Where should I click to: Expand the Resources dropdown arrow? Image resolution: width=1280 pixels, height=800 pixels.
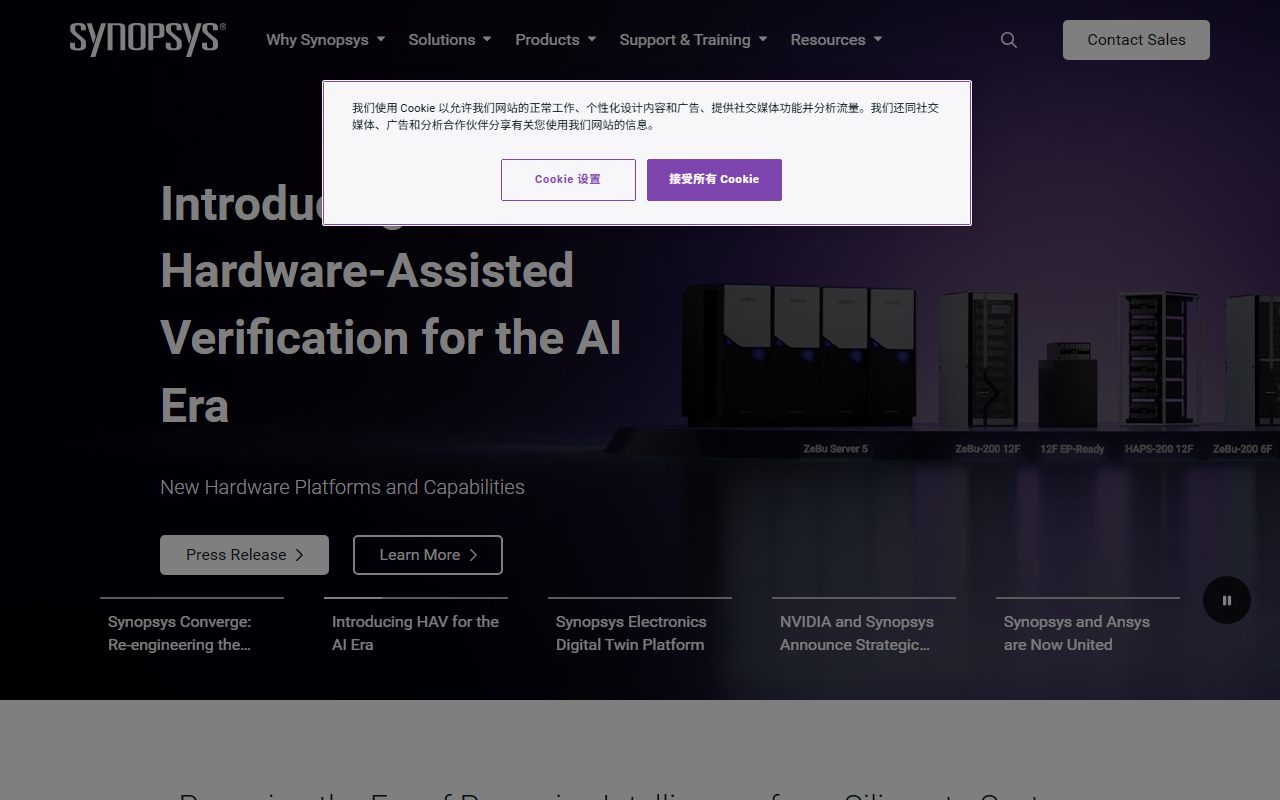point(878,40)
